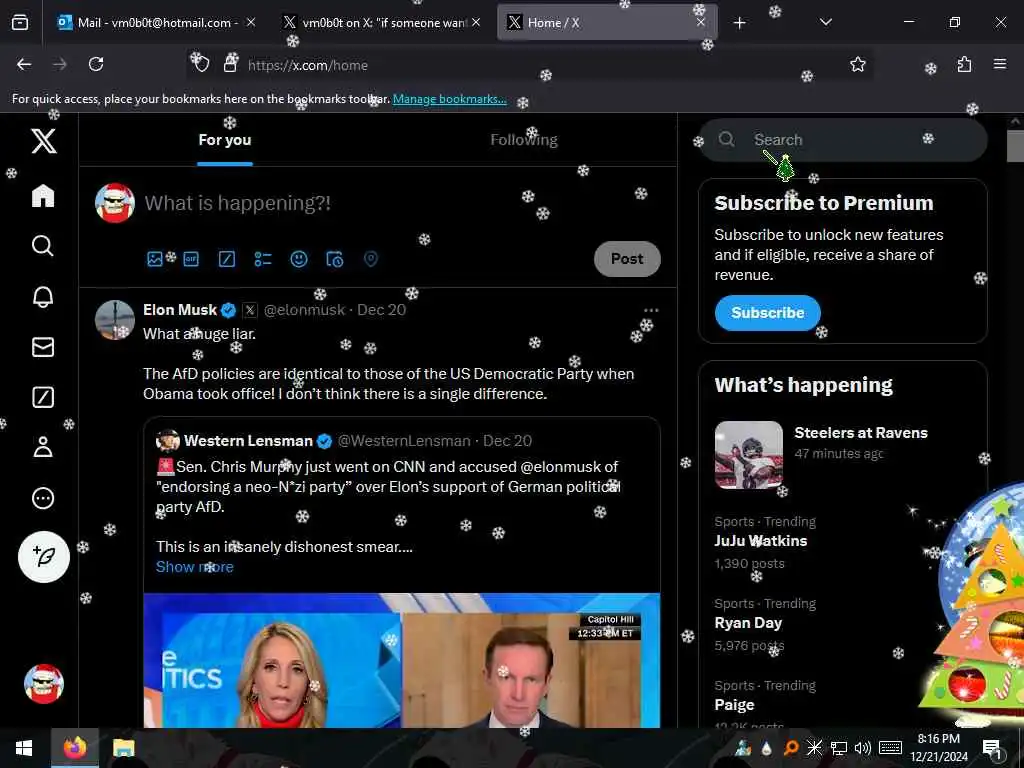Open More circle icon in sidebar
The image size is (1024, 768).
[43, 498]
